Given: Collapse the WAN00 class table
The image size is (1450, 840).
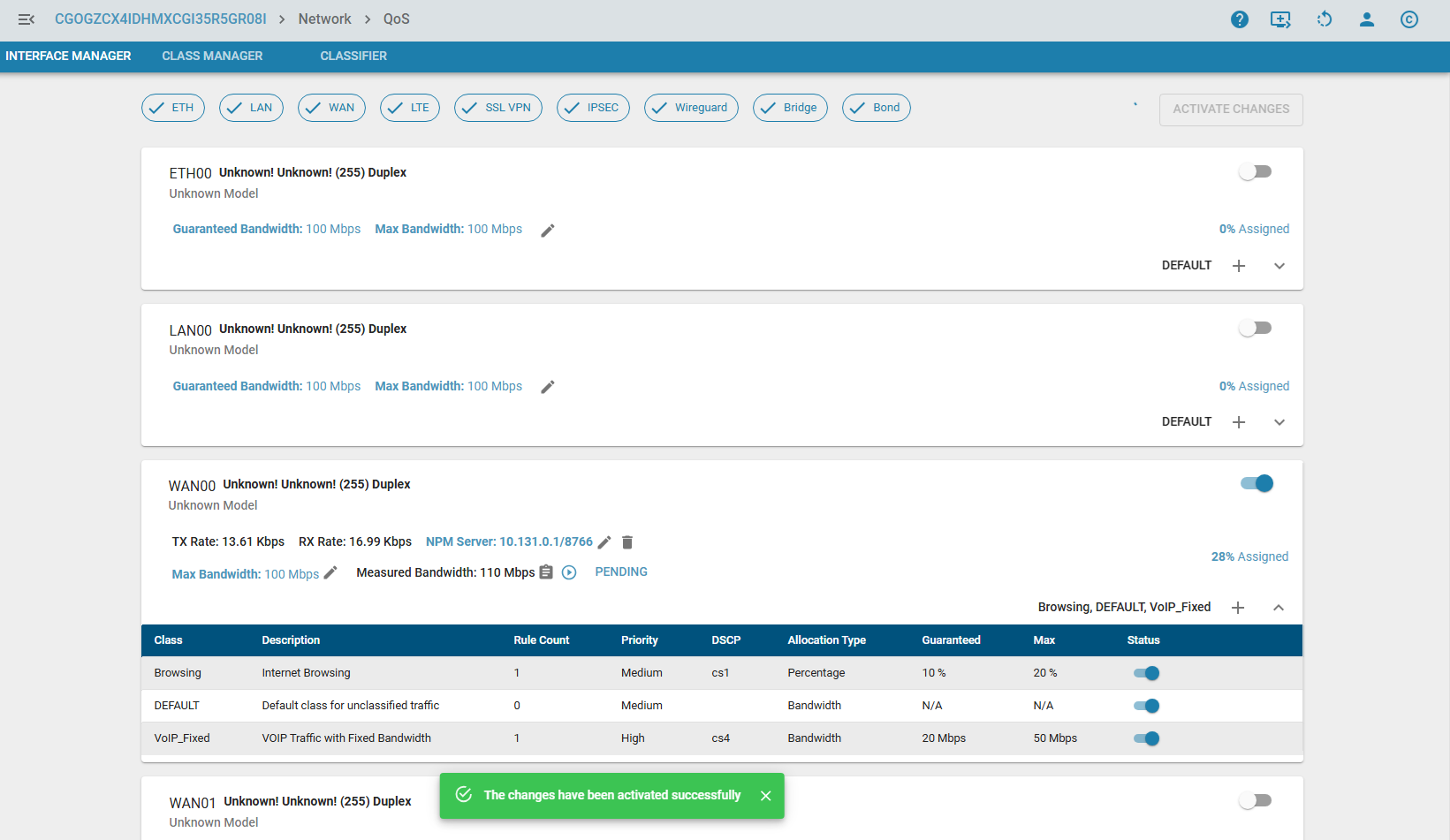Looking at the screenshot, I should pyautogui.click(x=1279, y=608).
